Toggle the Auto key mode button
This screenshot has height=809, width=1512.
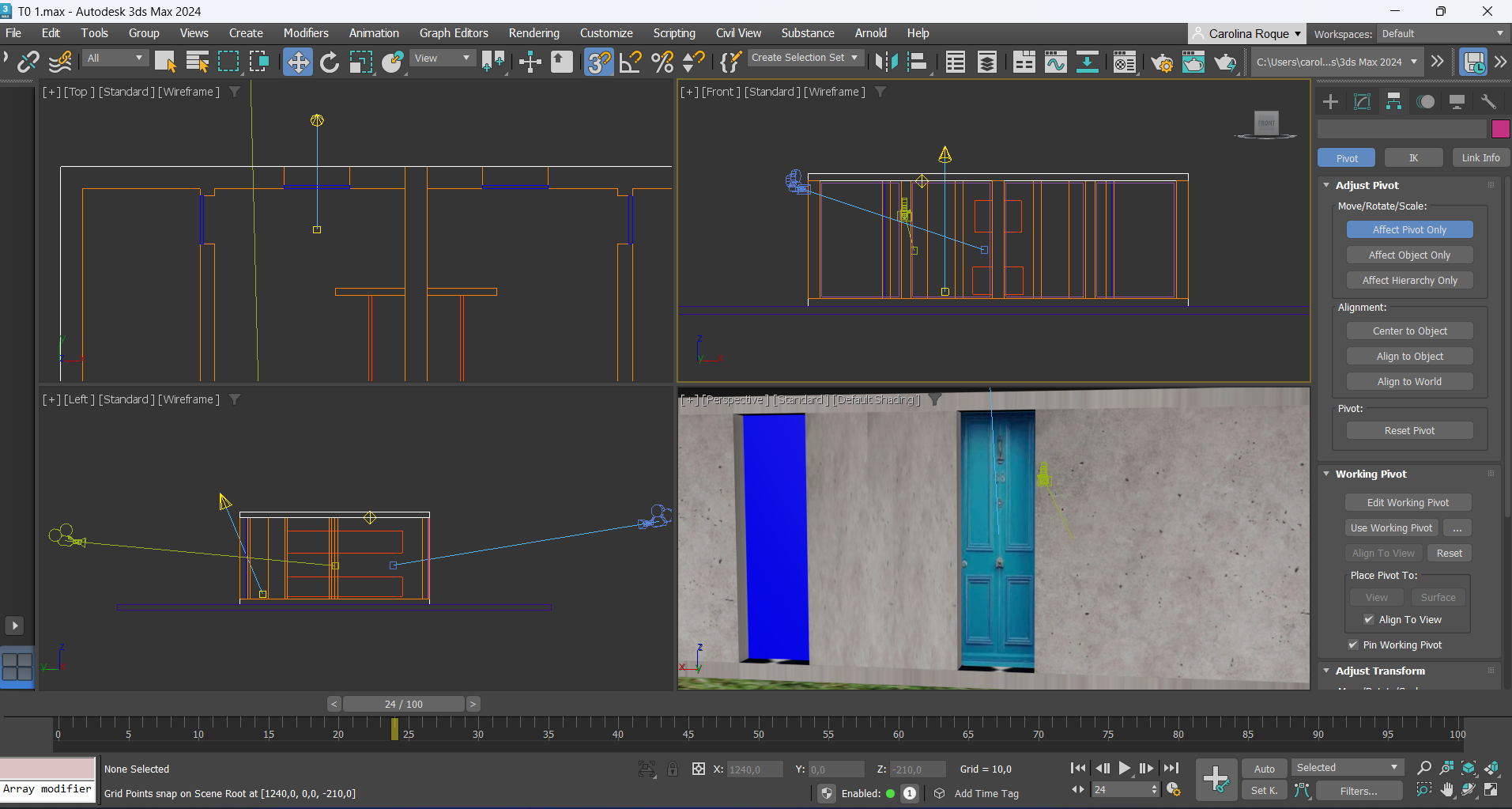[1264, 768]
